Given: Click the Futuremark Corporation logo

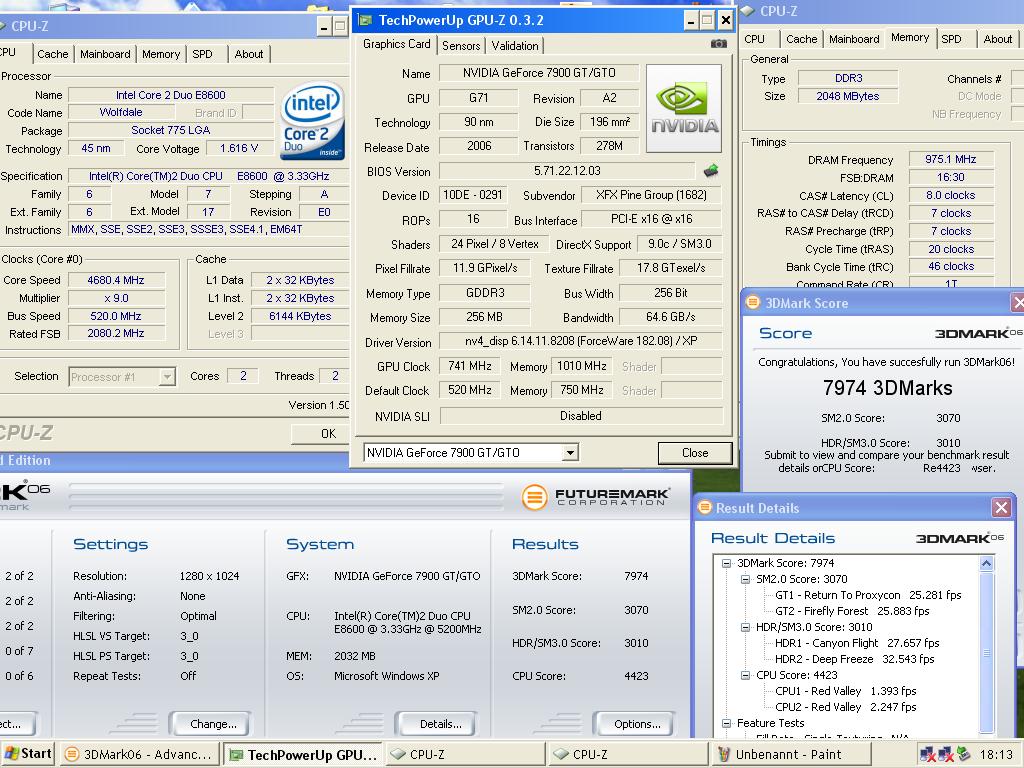Looking at the screenshot, I should 596,497.
